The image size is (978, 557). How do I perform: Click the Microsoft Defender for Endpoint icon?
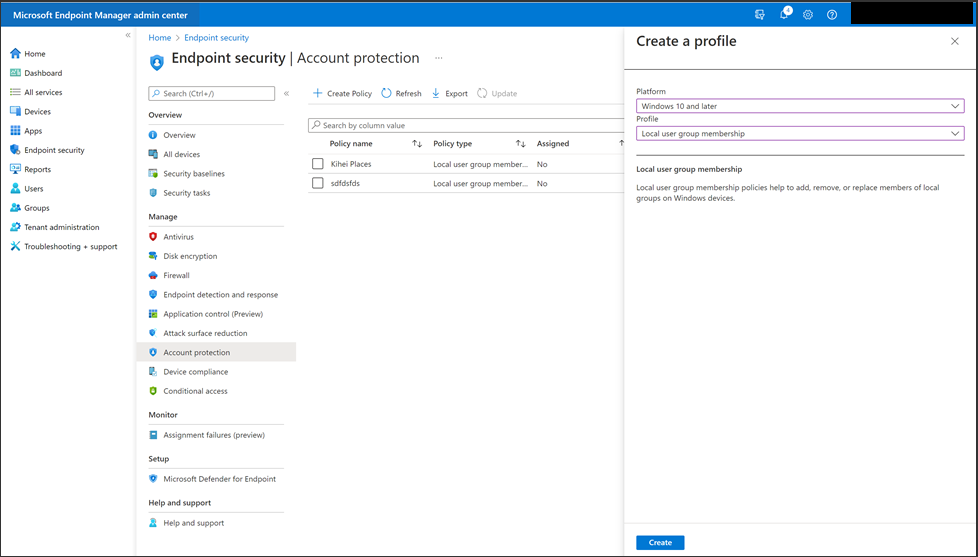click(153, 479)
